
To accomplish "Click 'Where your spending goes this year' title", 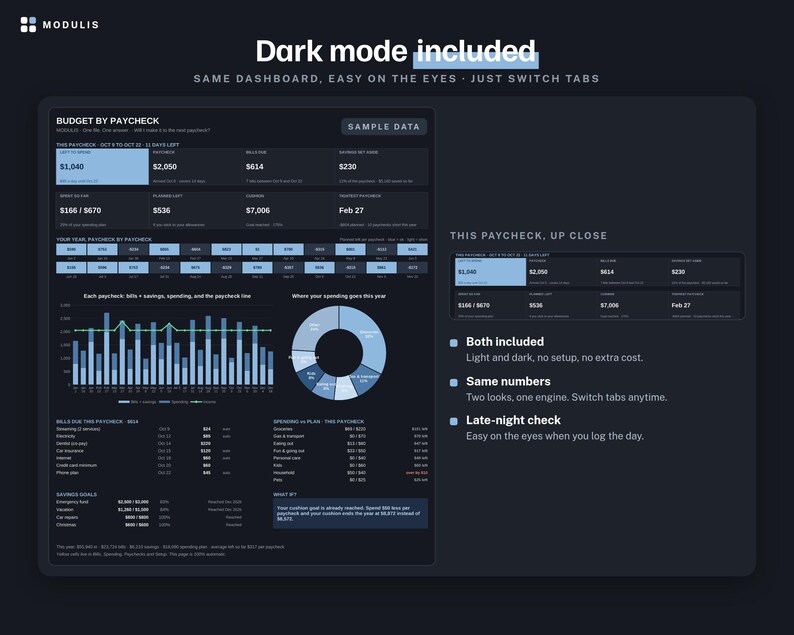I will (339, 296).
